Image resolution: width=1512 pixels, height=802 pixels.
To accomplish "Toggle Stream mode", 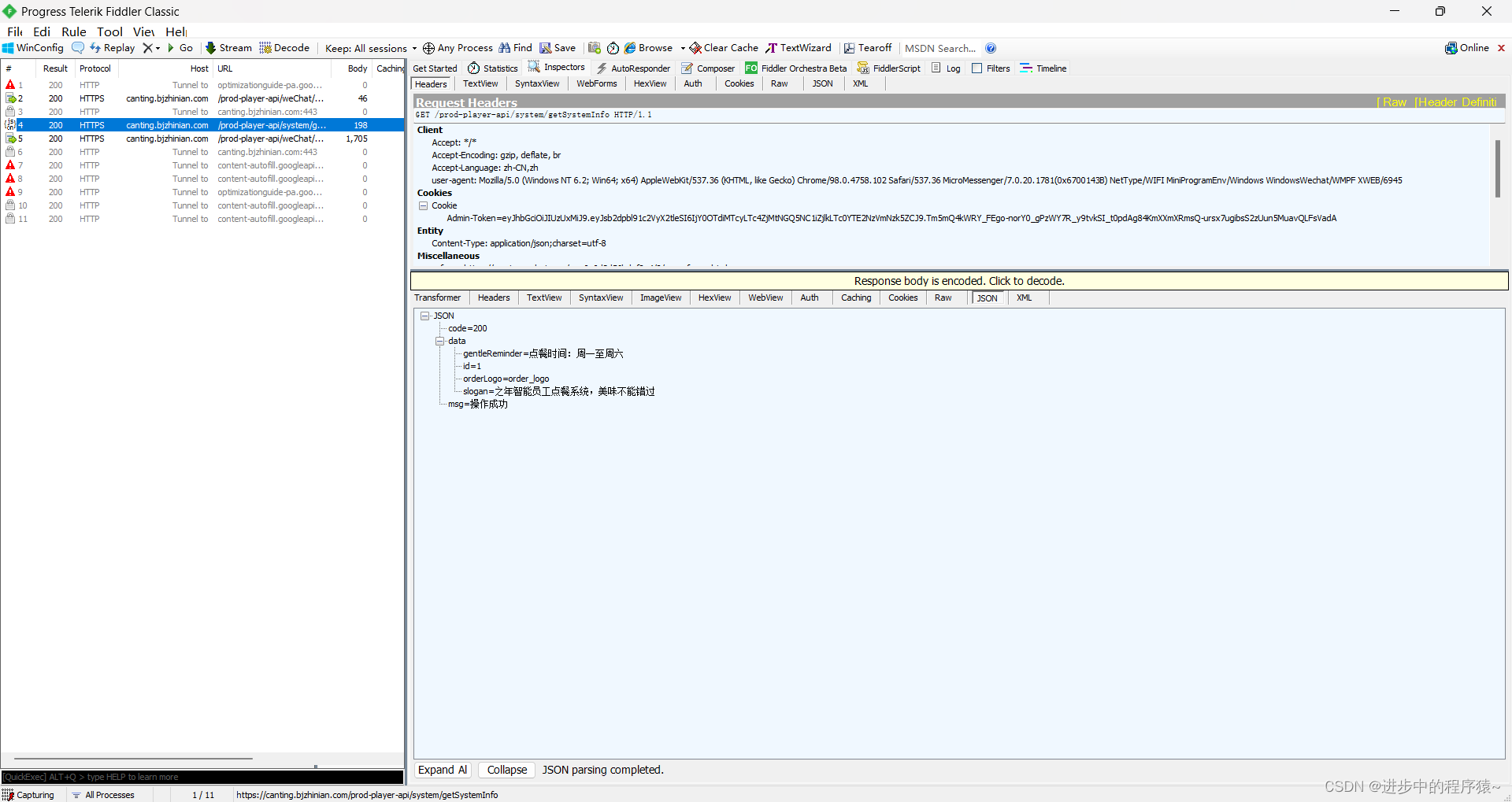I will click(x=228, y=48).
